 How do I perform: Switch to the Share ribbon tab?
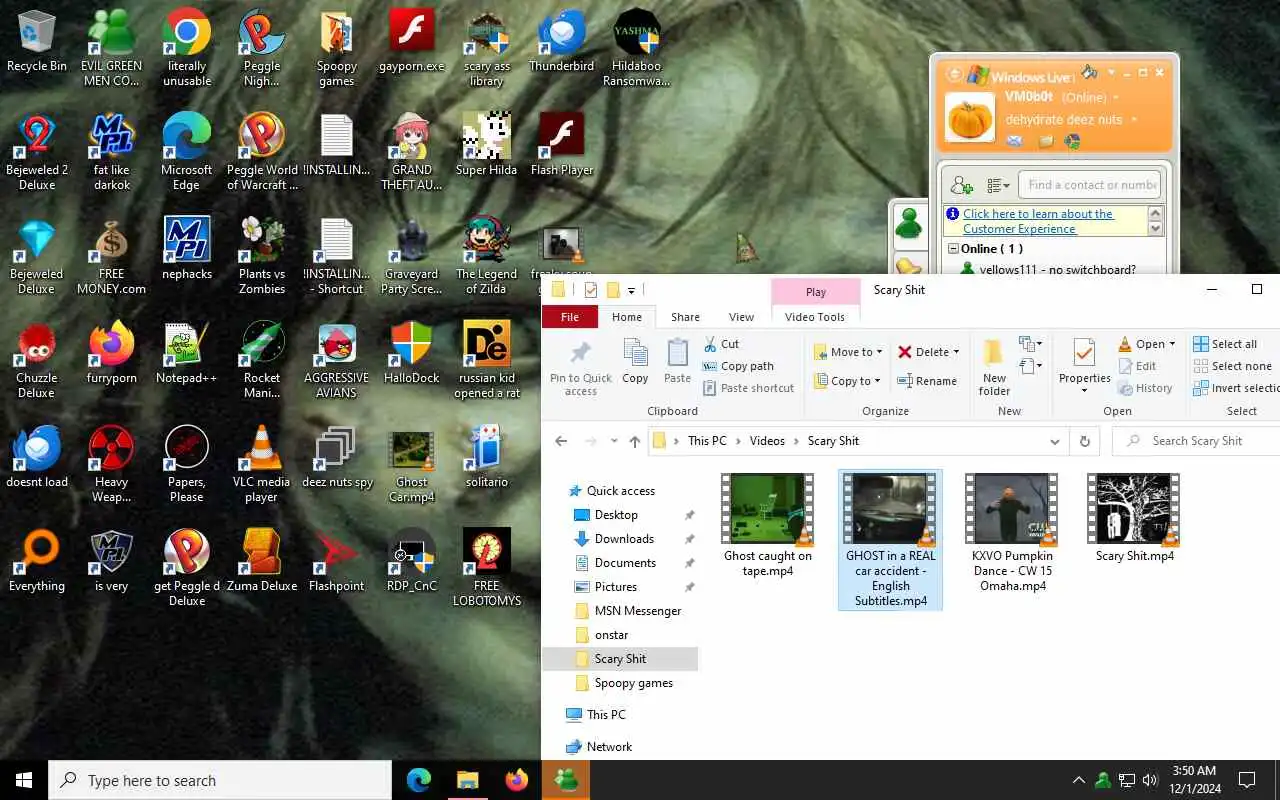click(685, 317)
